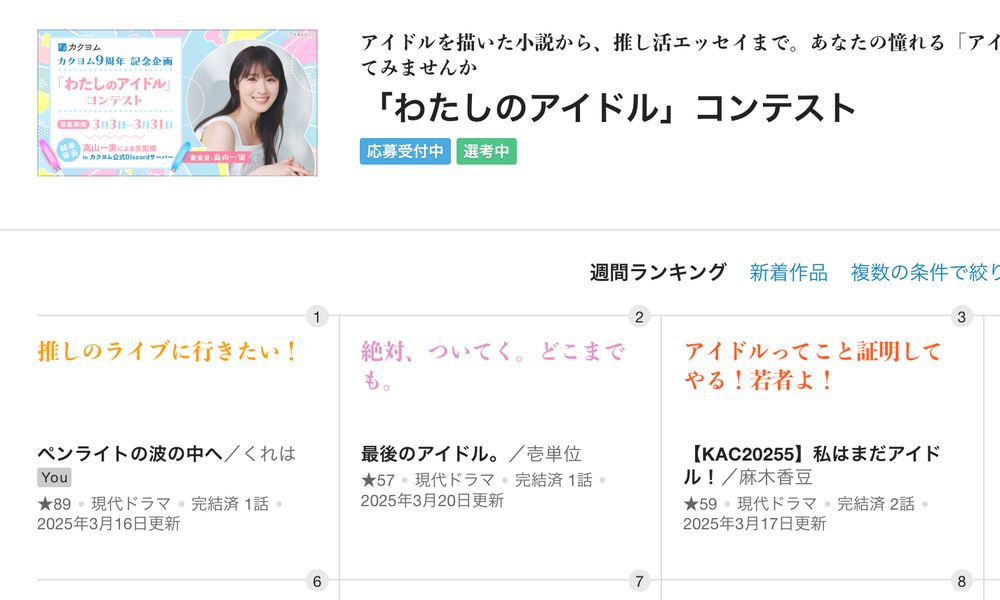Click the 選考中 green badge

[487, 152]
